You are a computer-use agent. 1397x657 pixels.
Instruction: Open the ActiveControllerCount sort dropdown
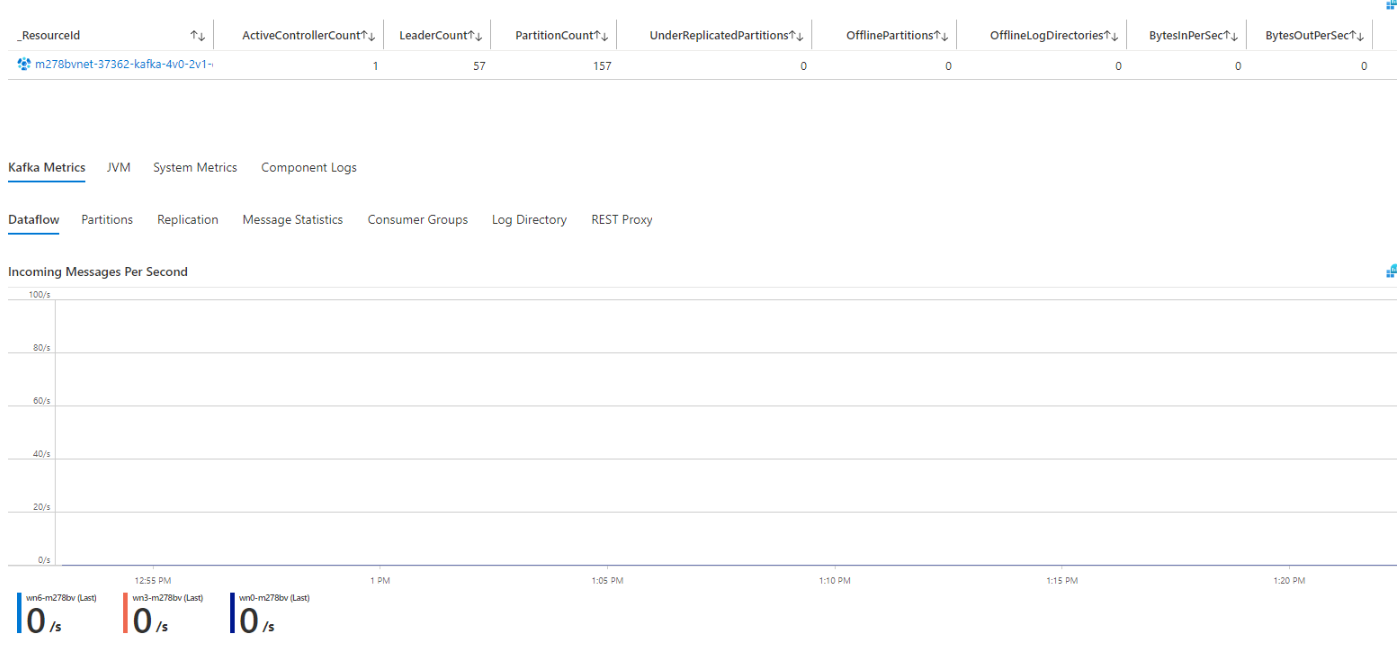point(370,33)
